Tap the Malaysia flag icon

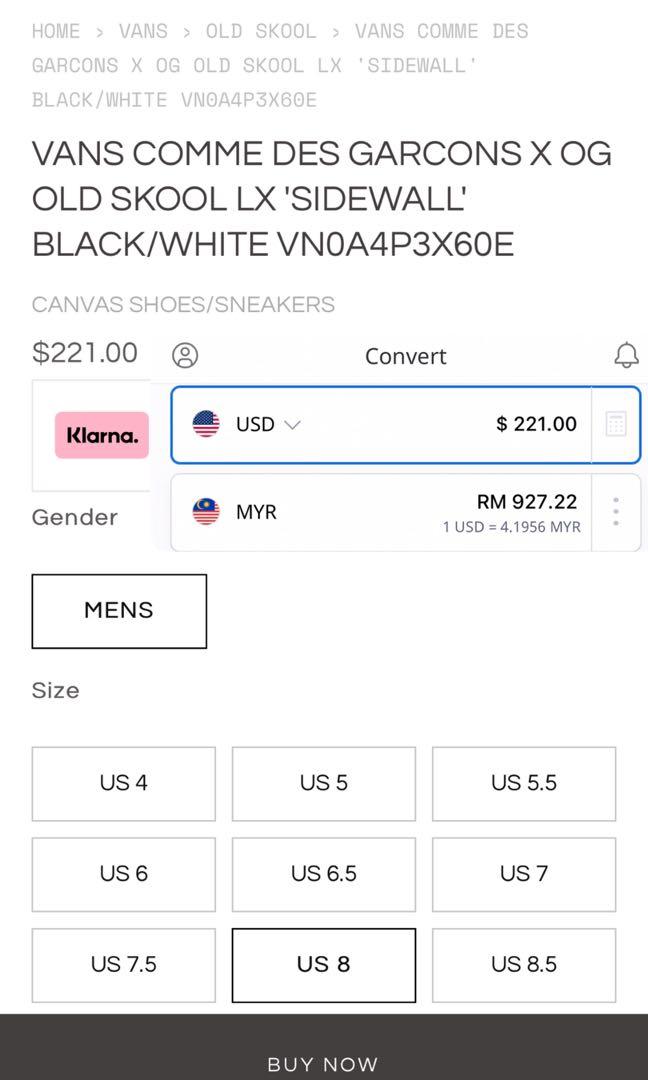[206, 512]
